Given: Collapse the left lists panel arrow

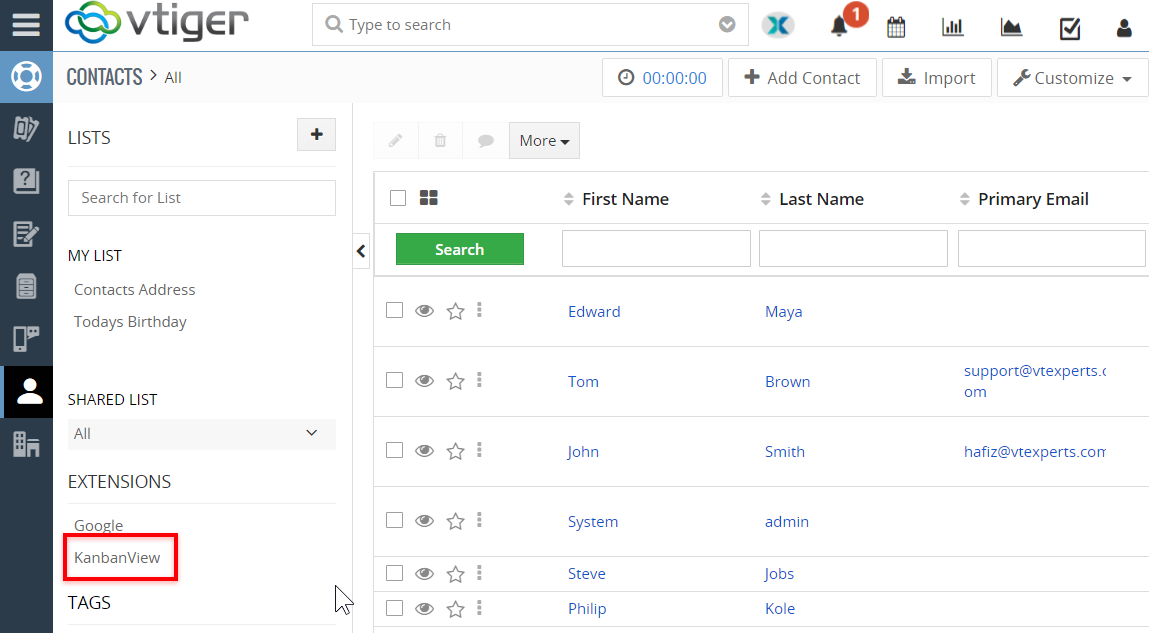Looking at the screenshot, I should (361, 251).
